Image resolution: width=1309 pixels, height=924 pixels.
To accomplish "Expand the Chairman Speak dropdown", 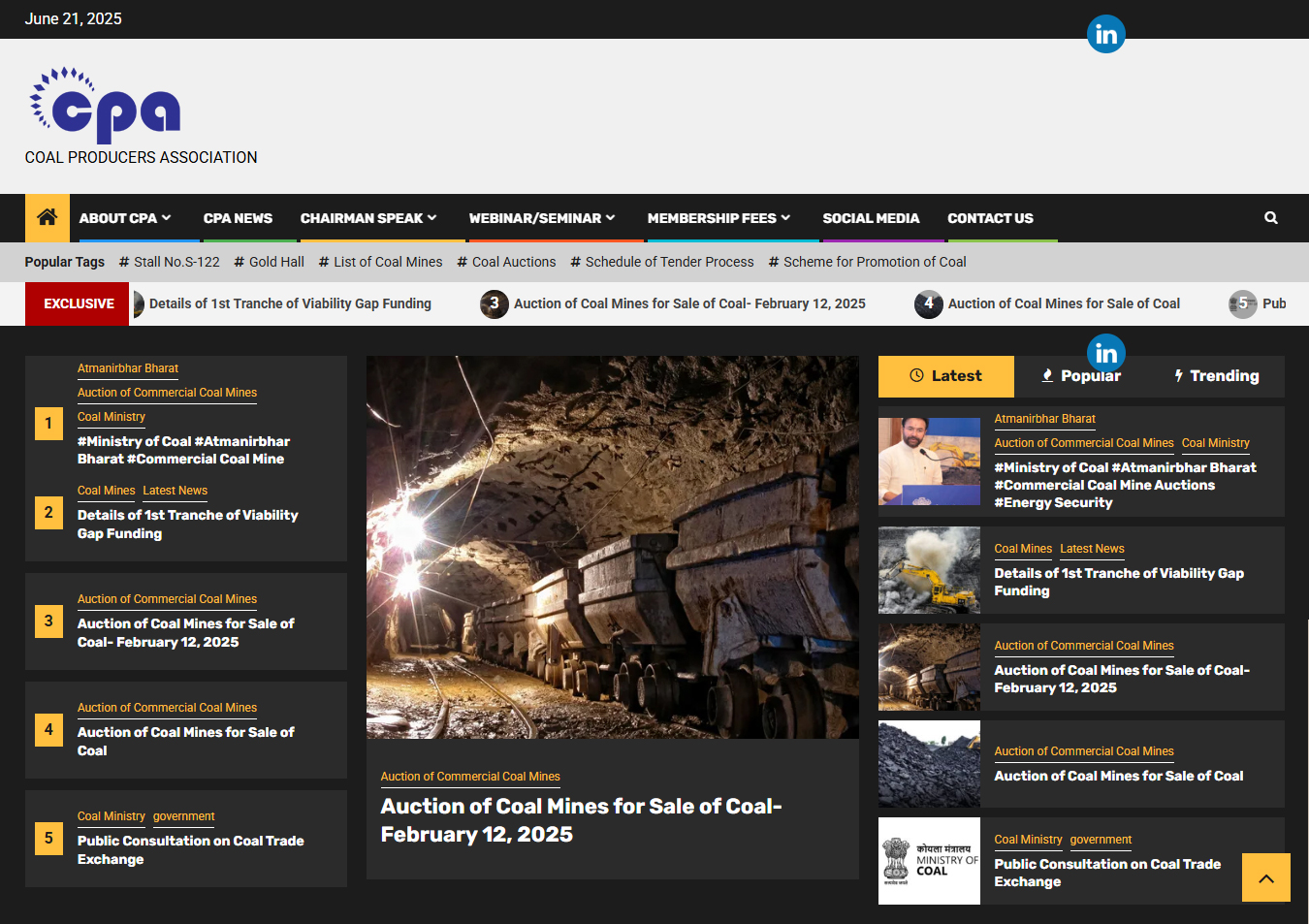I will [x=368, y=218].
